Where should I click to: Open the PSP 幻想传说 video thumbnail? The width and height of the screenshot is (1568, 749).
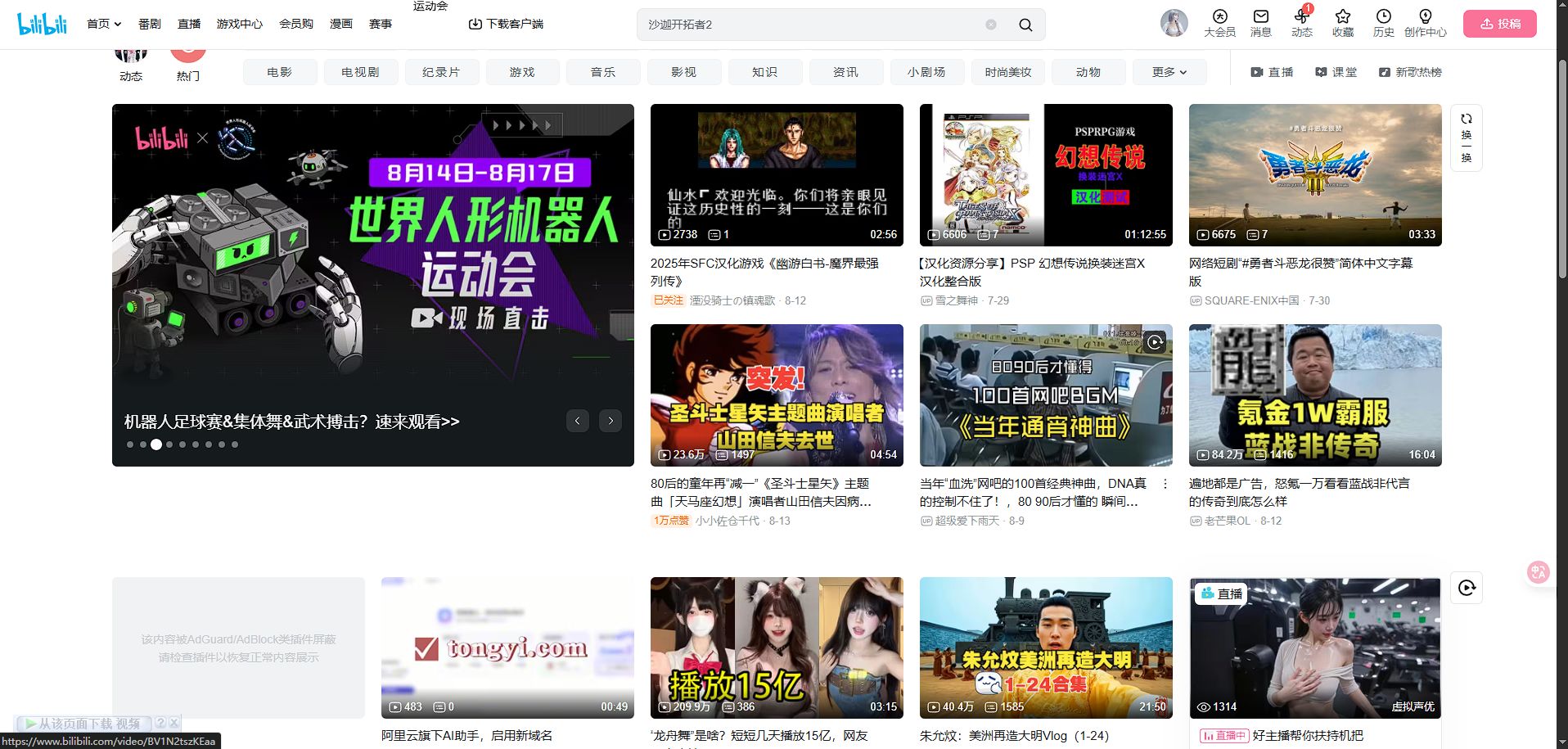coord(1046,175)
